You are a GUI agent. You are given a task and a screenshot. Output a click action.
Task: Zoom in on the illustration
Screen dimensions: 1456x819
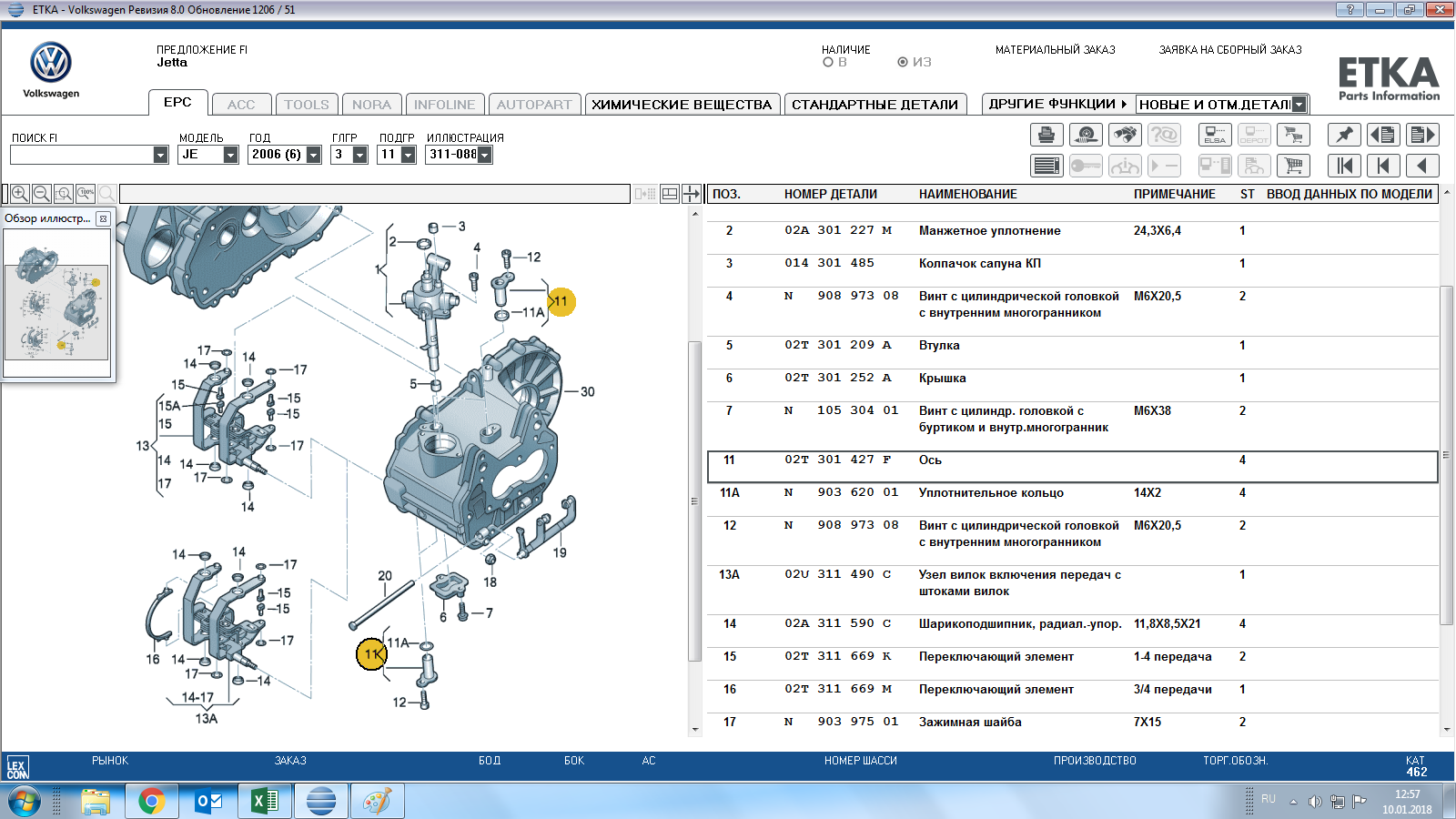tap(20, 194)
